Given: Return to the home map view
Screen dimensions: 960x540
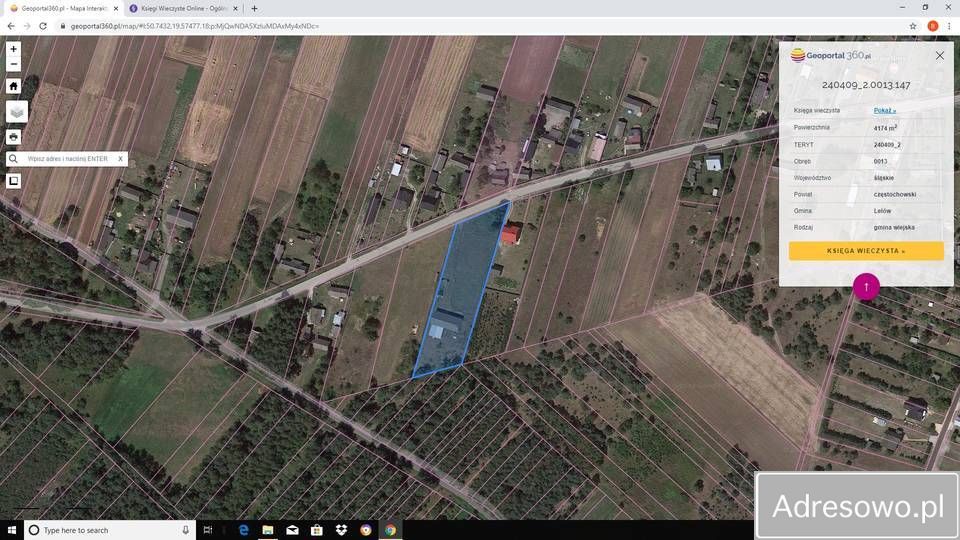Looking at the screenshot, I should (x=13, y=86).
